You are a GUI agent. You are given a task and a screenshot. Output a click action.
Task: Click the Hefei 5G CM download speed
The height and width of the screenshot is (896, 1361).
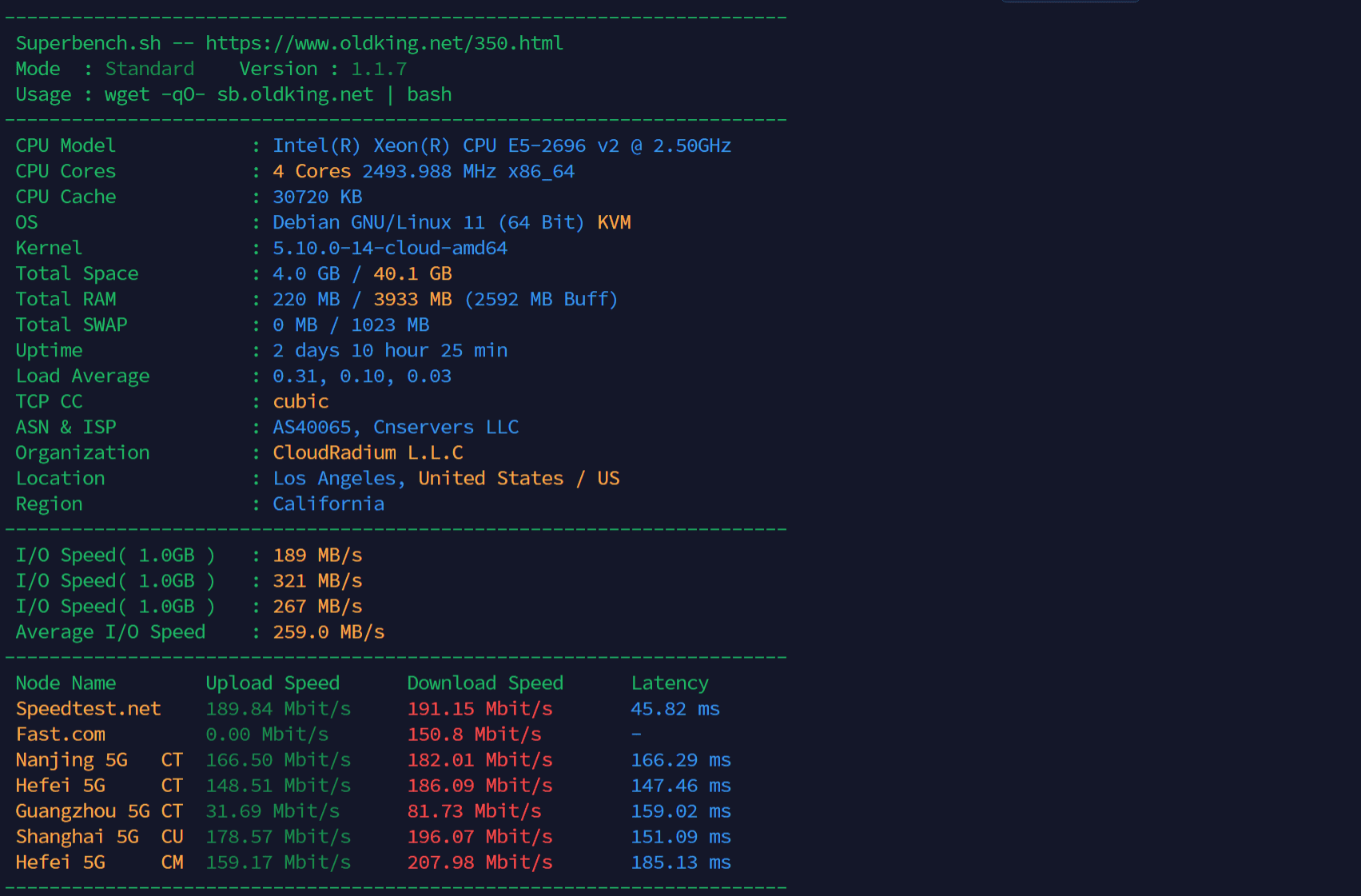pos(480,862)
